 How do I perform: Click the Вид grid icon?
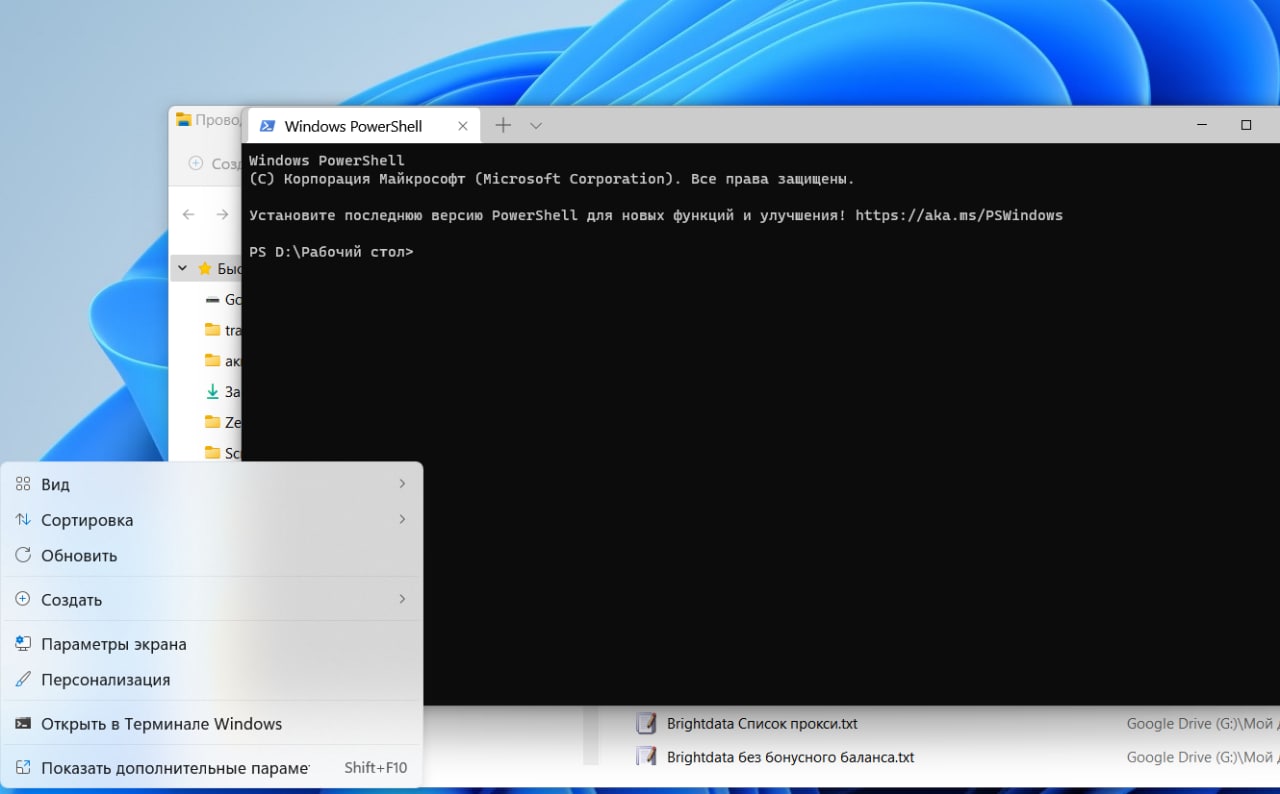pos(23,484)
